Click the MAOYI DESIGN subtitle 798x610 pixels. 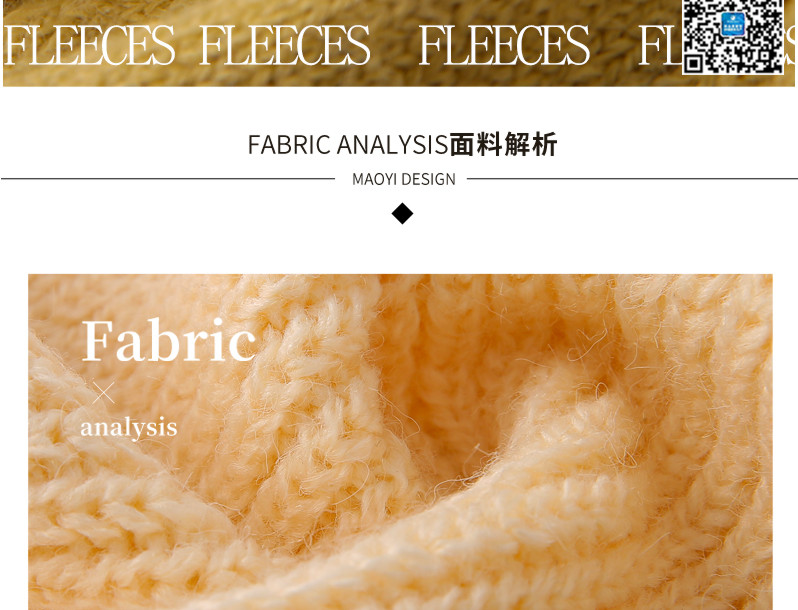[x=404, y=179]
